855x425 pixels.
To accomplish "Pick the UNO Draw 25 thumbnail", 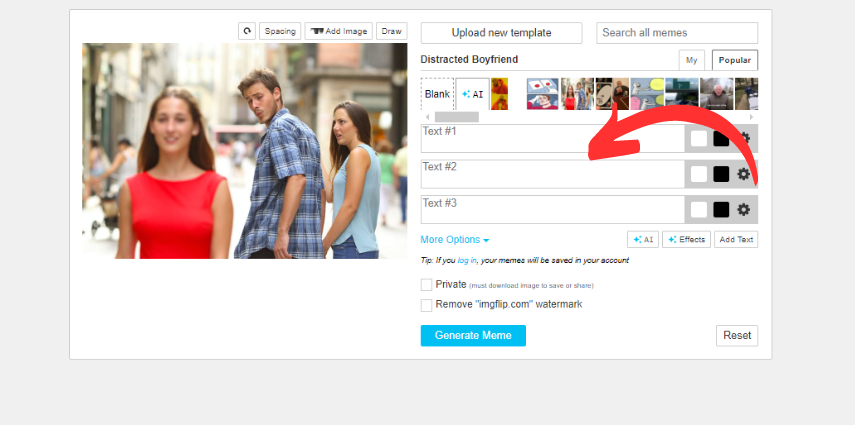I will coord(612,94).
